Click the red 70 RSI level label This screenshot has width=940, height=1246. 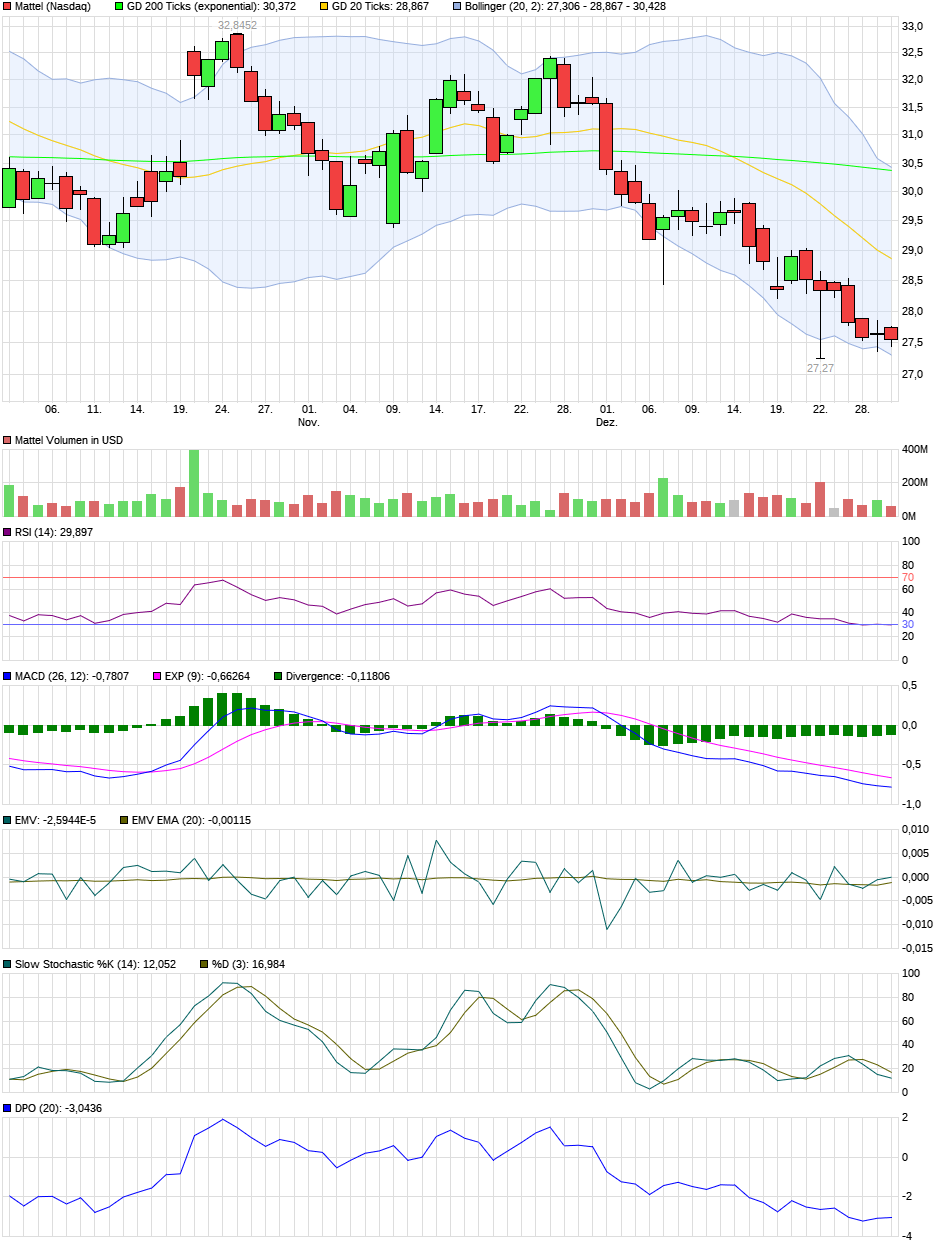click(908, 578)
